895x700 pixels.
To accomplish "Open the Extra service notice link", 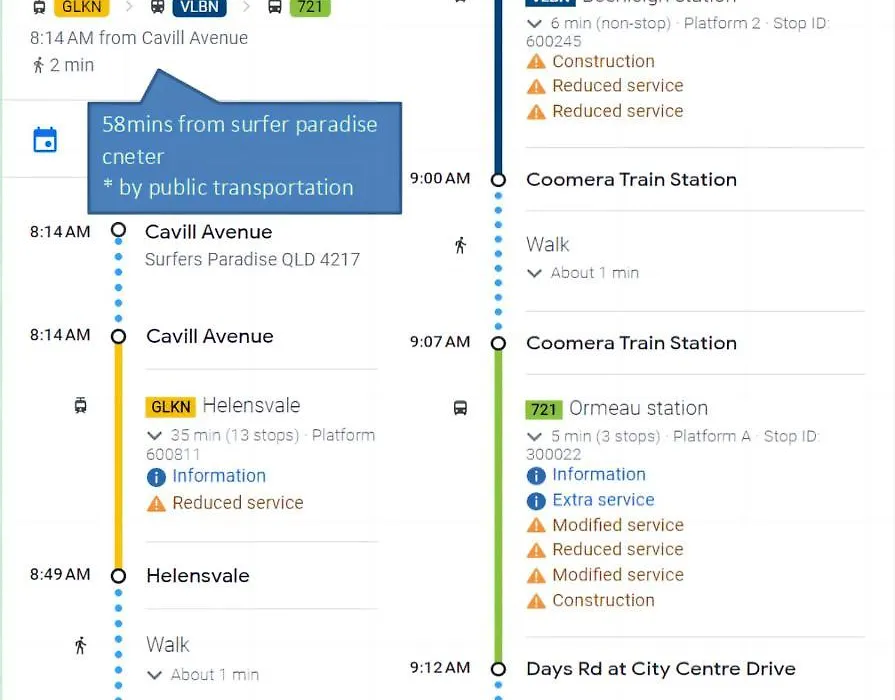I will (603, 500).
